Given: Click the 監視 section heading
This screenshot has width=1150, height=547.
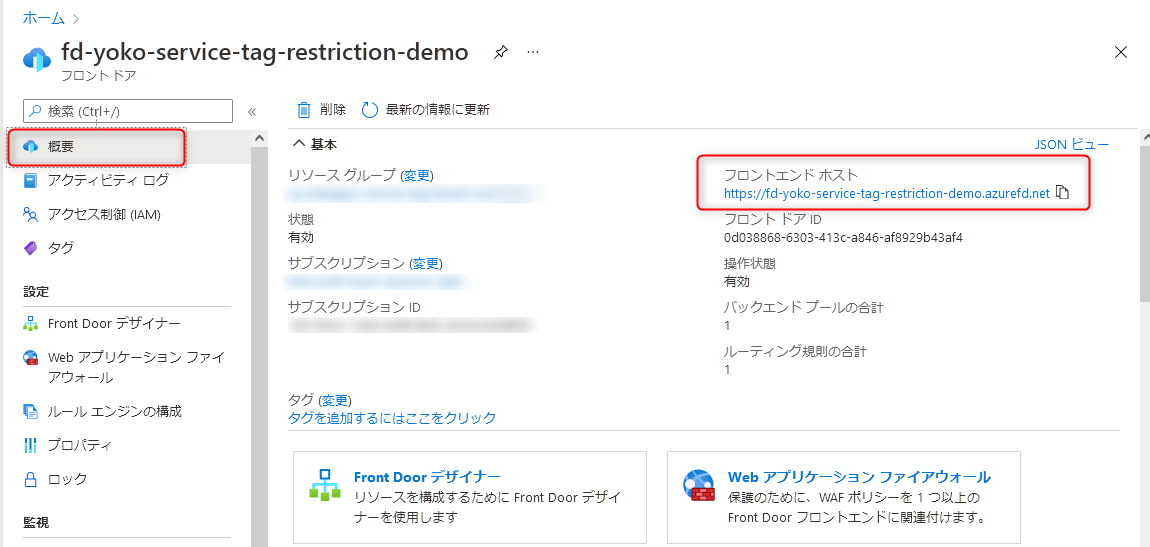Looking at the screenshot, I should [36, 523].
